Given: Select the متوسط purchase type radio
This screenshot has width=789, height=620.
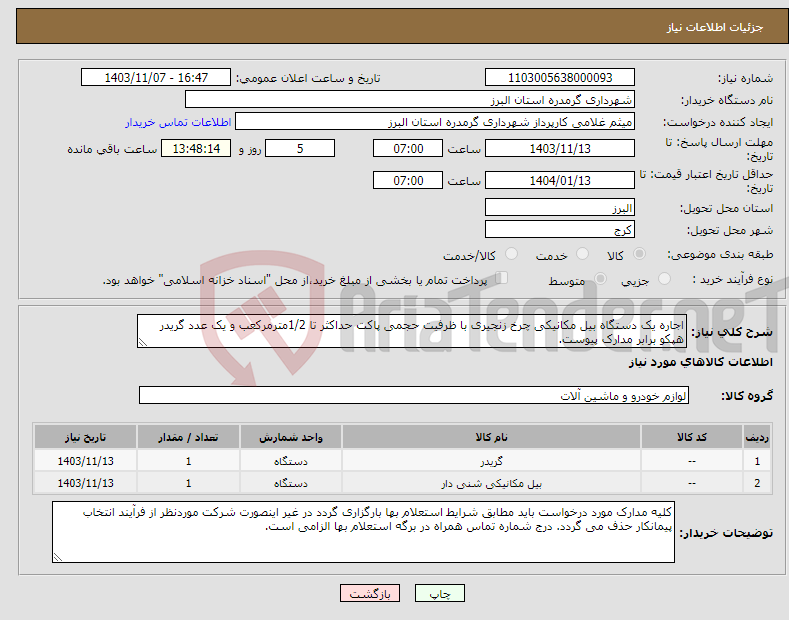Looking at the screenshot, I should click(x=600, y=278).
